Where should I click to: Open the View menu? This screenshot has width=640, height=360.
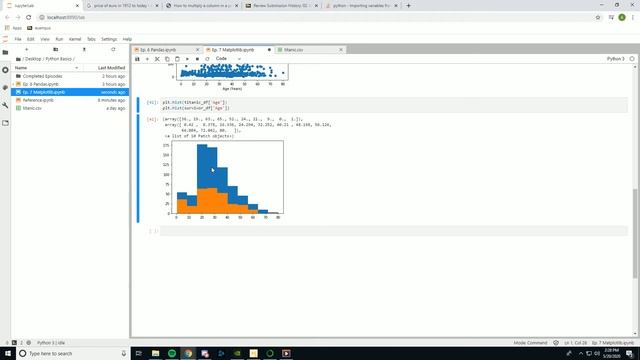45,39
